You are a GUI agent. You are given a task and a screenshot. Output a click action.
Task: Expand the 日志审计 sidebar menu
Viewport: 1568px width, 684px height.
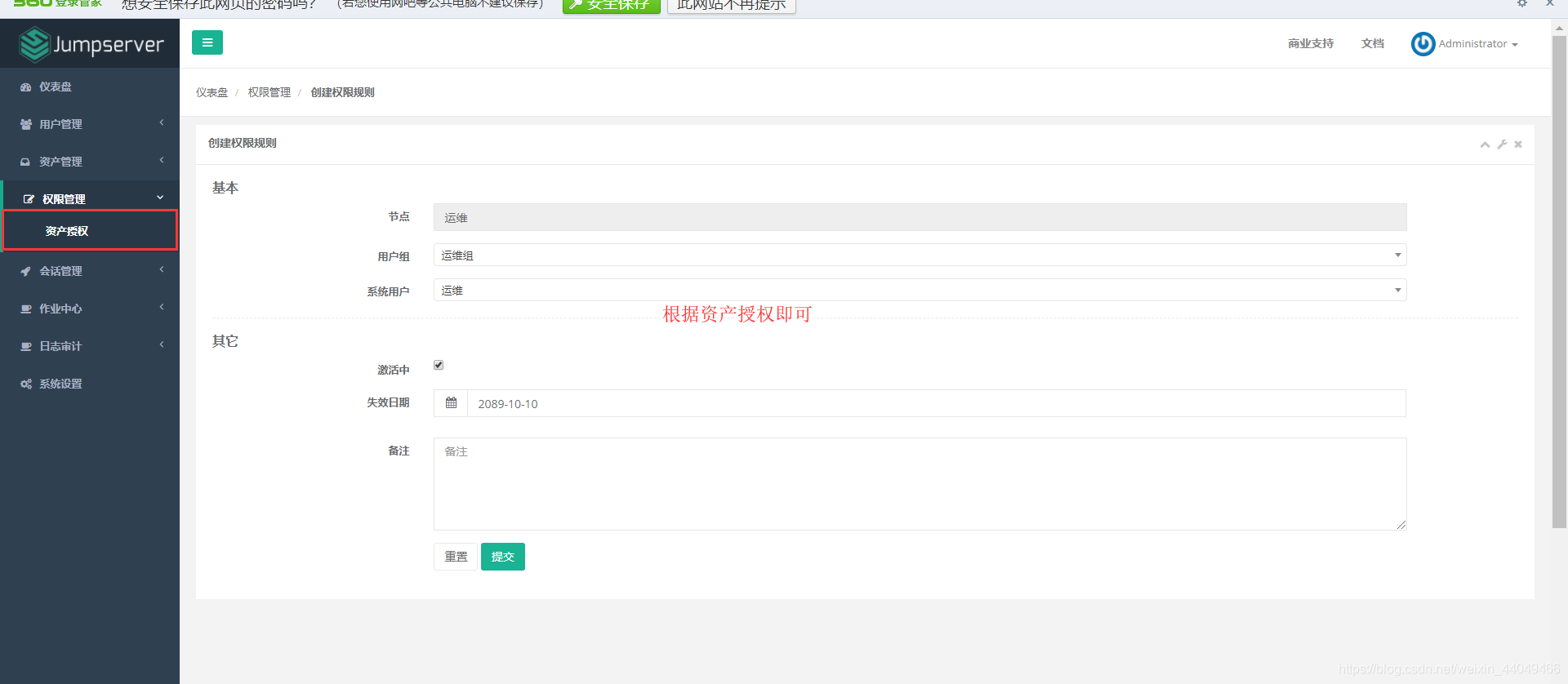click(90, 346)
